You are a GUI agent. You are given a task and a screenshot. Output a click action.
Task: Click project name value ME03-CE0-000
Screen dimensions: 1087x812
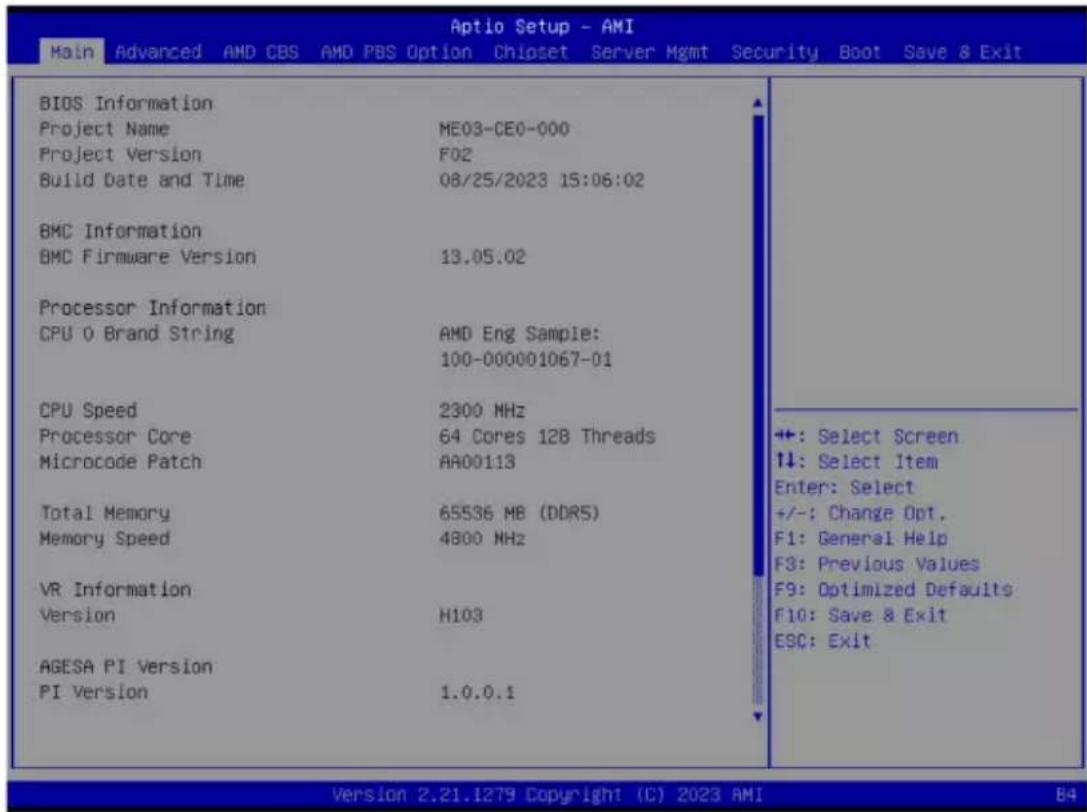click(504, 129)
